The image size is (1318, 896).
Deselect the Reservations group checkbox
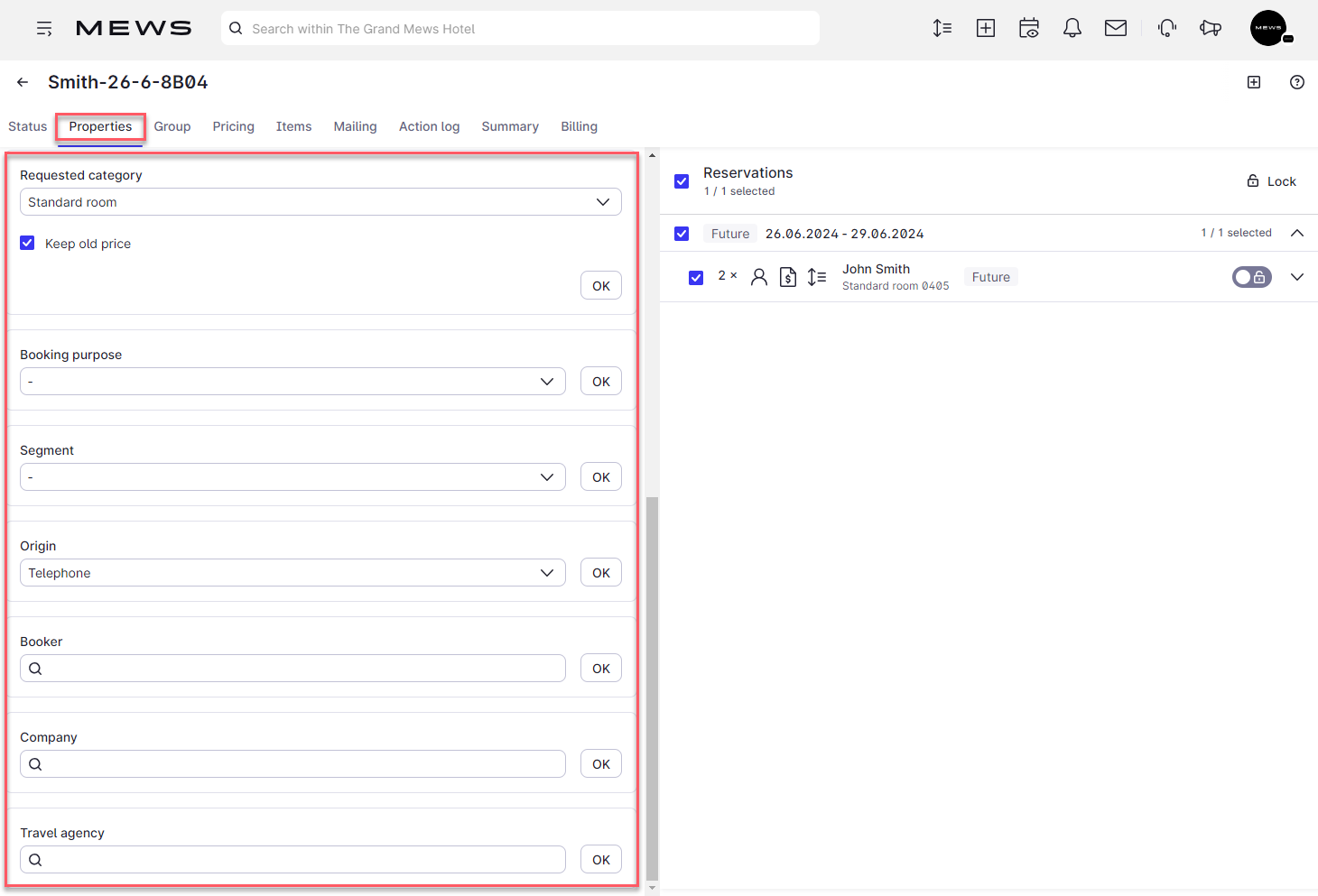682,180
